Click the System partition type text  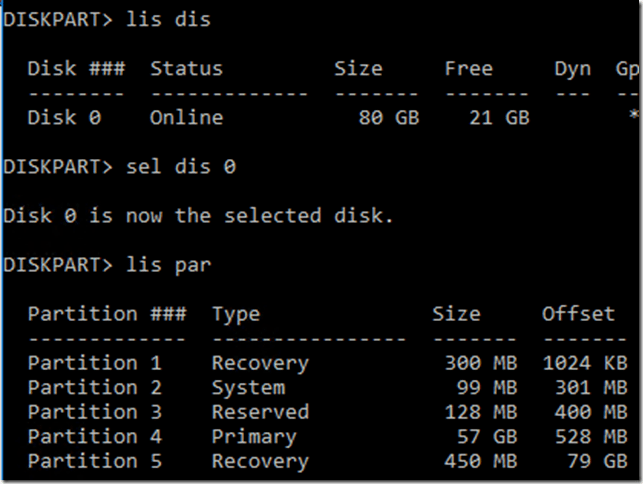point(248,388)
